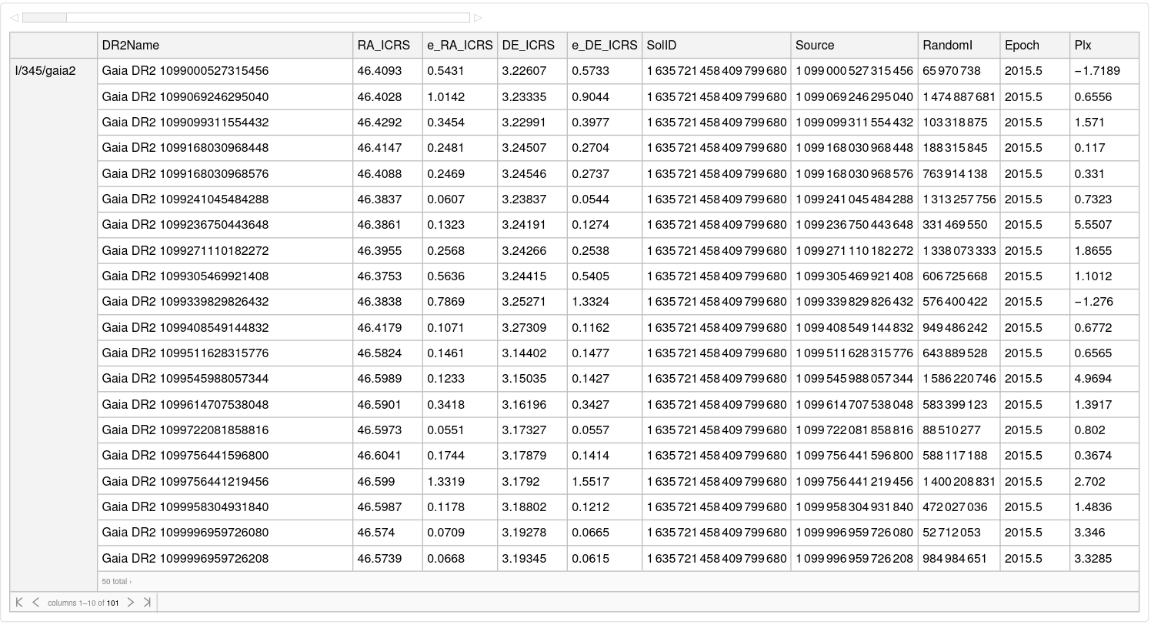Select the I/345/gaia2 table label
The image size is (1150, 640).
(x=44, y=70)
